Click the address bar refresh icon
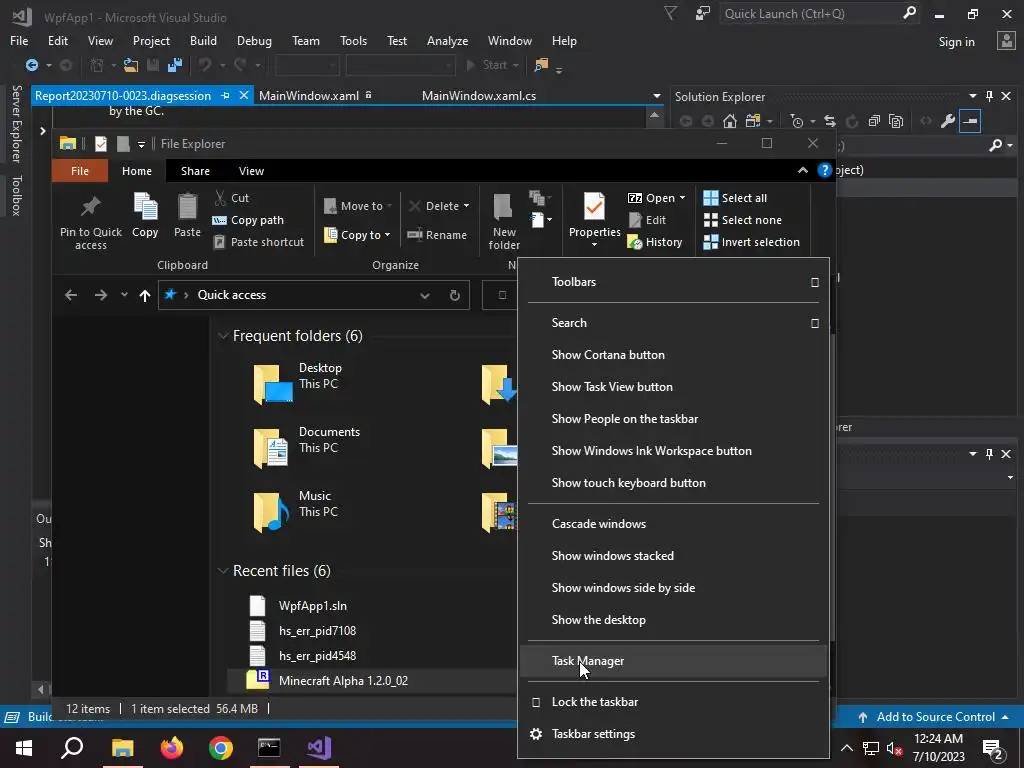The width and height of the screenshot is (1024, 768). (455, 295)
